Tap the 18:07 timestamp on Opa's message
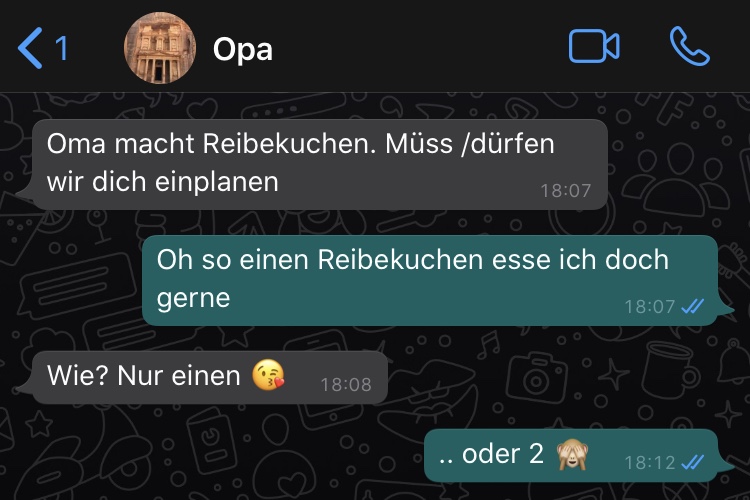Viewport: 750px width, 500px height. coord(566,190)
